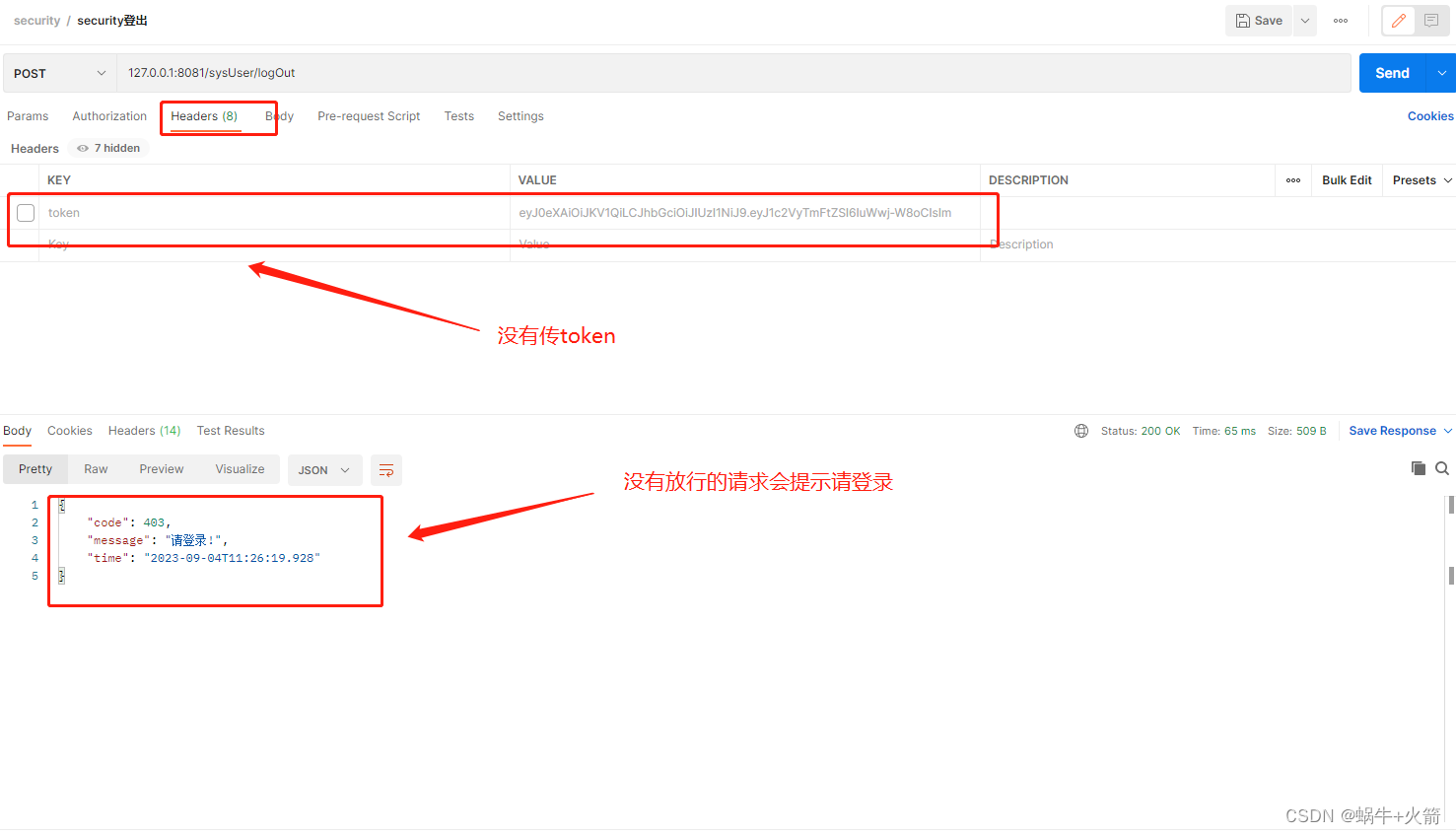Copy the response with copy icon
The width and height of the screenshot is (1456, 834).
click(x=1419, y=468)
